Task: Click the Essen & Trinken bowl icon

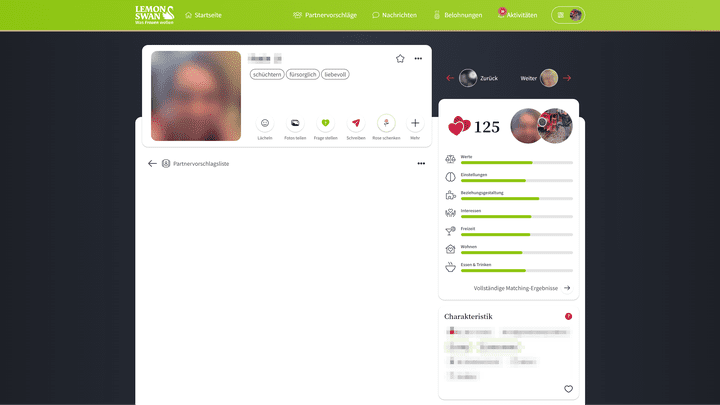Action: tap(450, 267)
